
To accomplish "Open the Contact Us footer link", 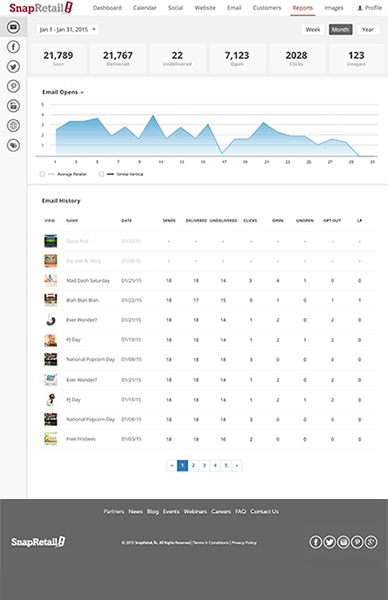I will coord(264,512).
